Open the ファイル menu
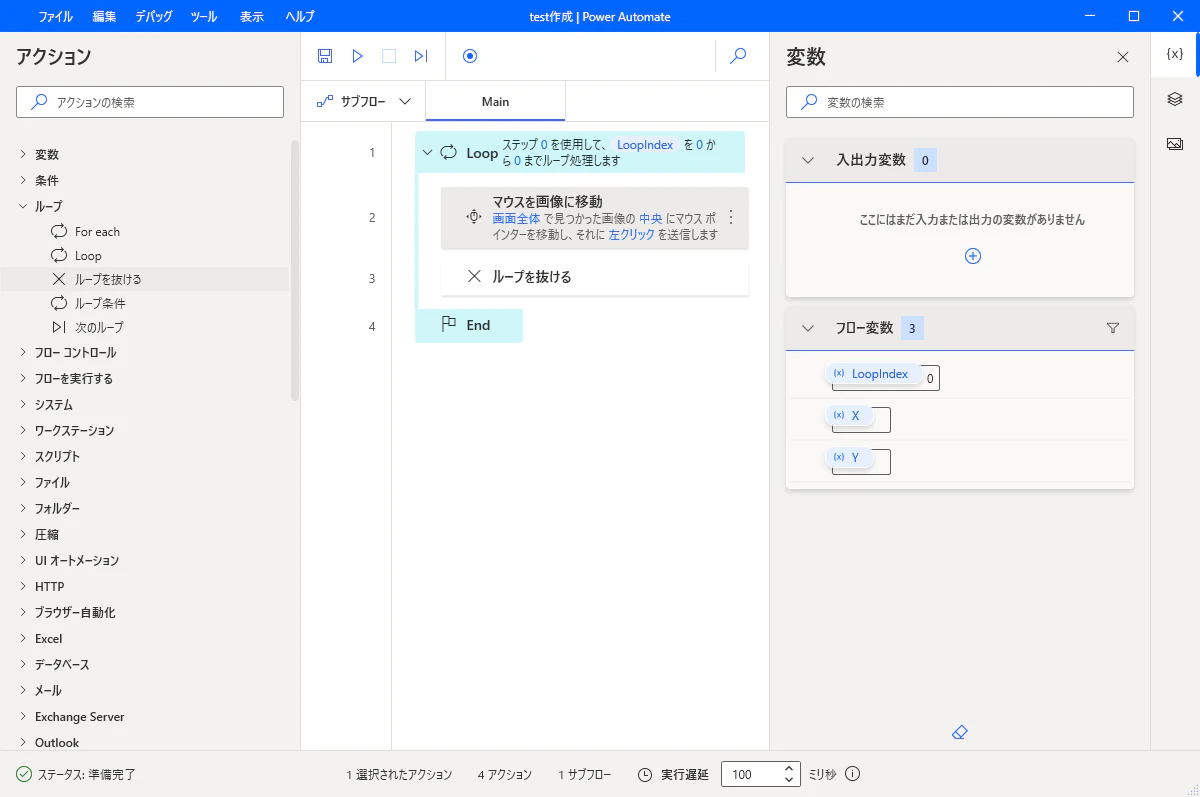 click(x=55, y=16)
